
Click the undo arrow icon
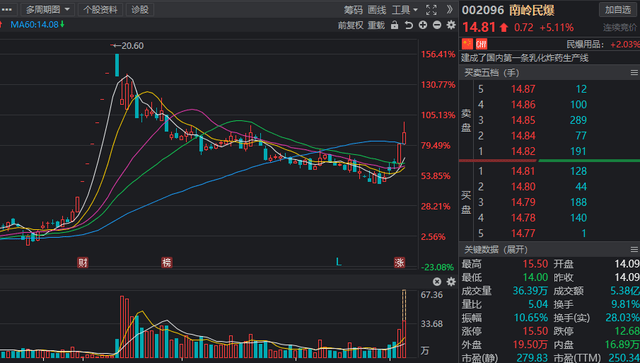pos(408,25)
